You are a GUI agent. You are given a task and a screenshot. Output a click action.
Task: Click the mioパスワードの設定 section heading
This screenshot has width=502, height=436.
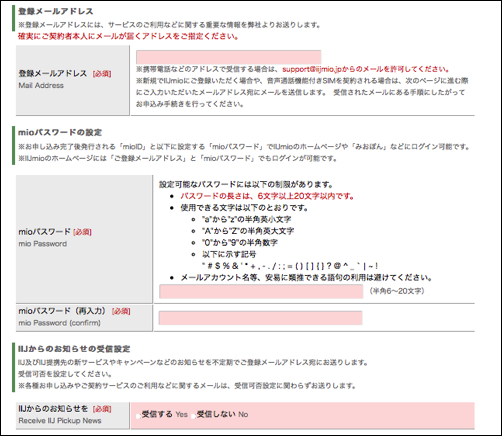(x=60, y=132)
